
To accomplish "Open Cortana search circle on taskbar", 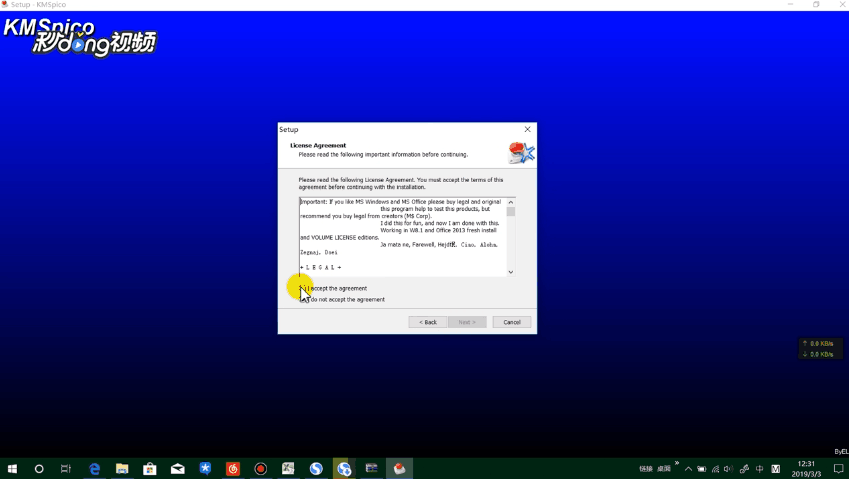I will (40, 468).
